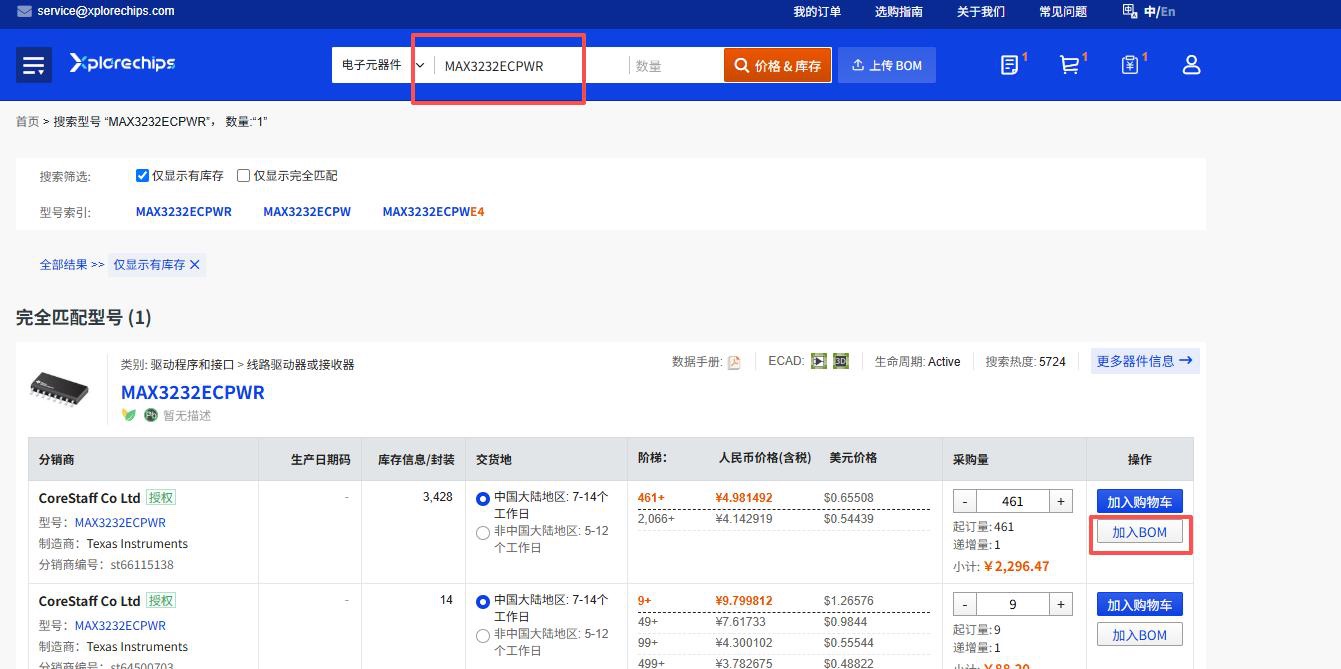This screenshot has height=669, width=1341.
Task: Click the subtotal ¥2,296.47
Action: coord(1017,566)
